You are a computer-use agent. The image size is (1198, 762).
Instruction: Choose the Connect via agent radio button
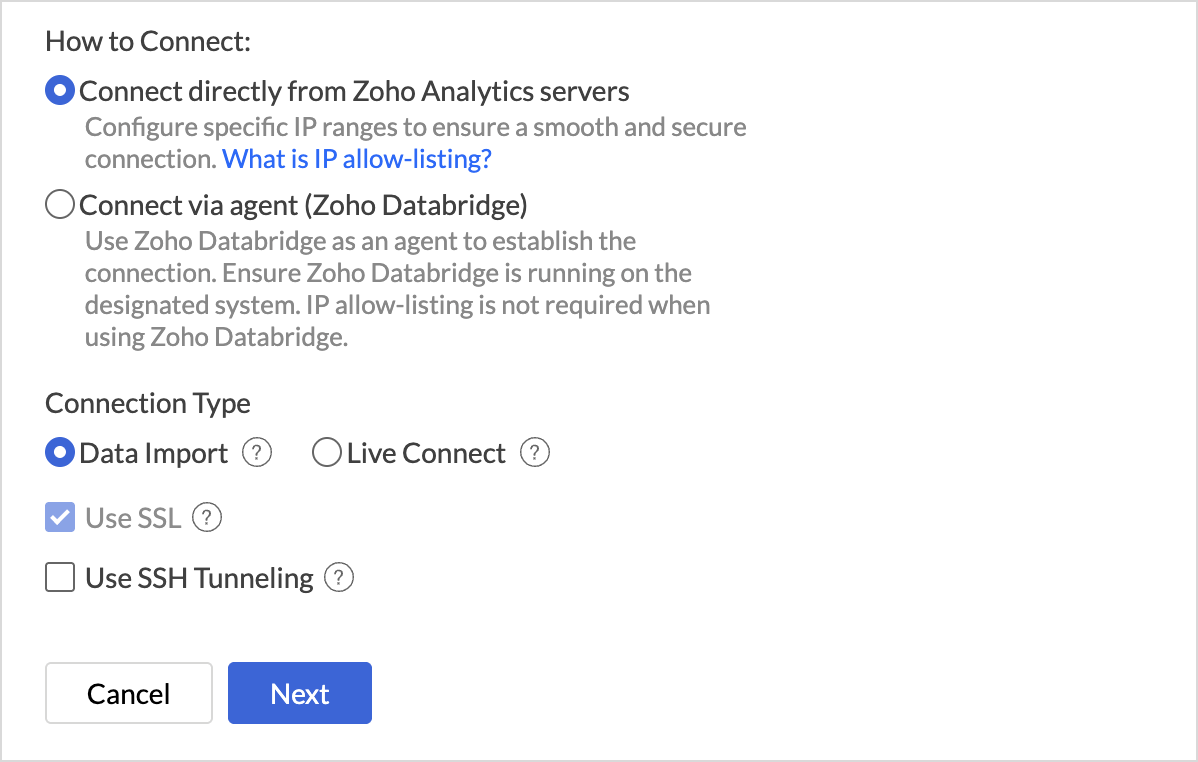pos(60,205)
